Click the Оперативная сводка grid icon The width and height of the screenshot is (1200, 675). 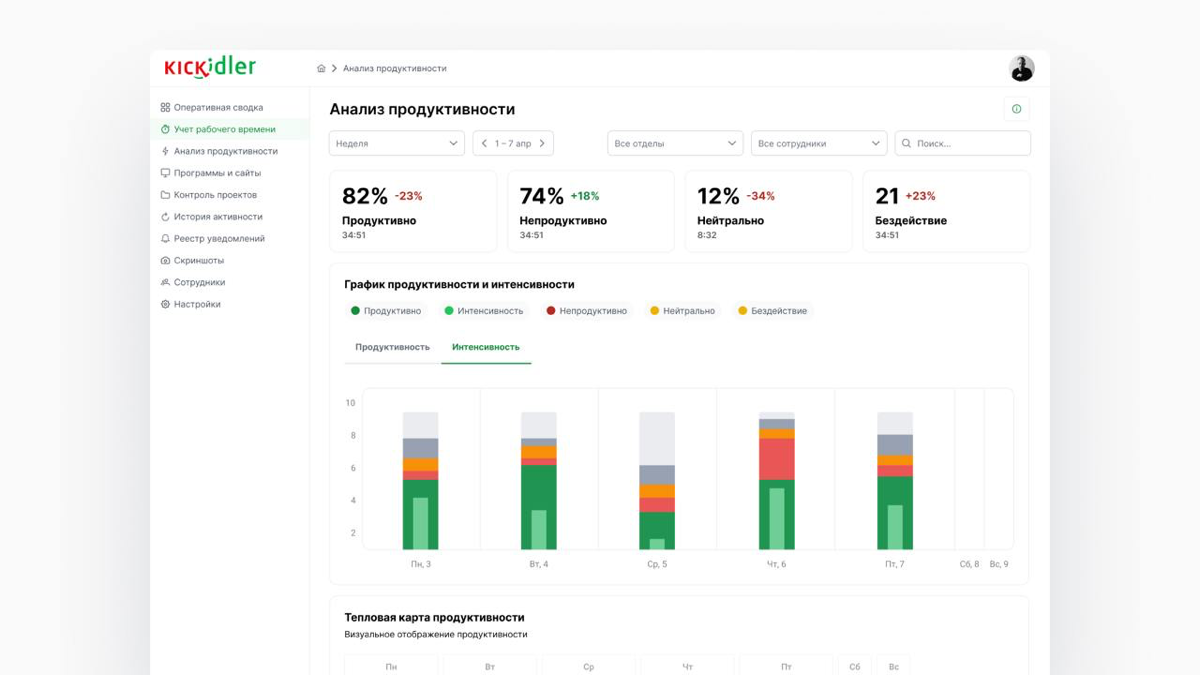(x=165, y=107)
